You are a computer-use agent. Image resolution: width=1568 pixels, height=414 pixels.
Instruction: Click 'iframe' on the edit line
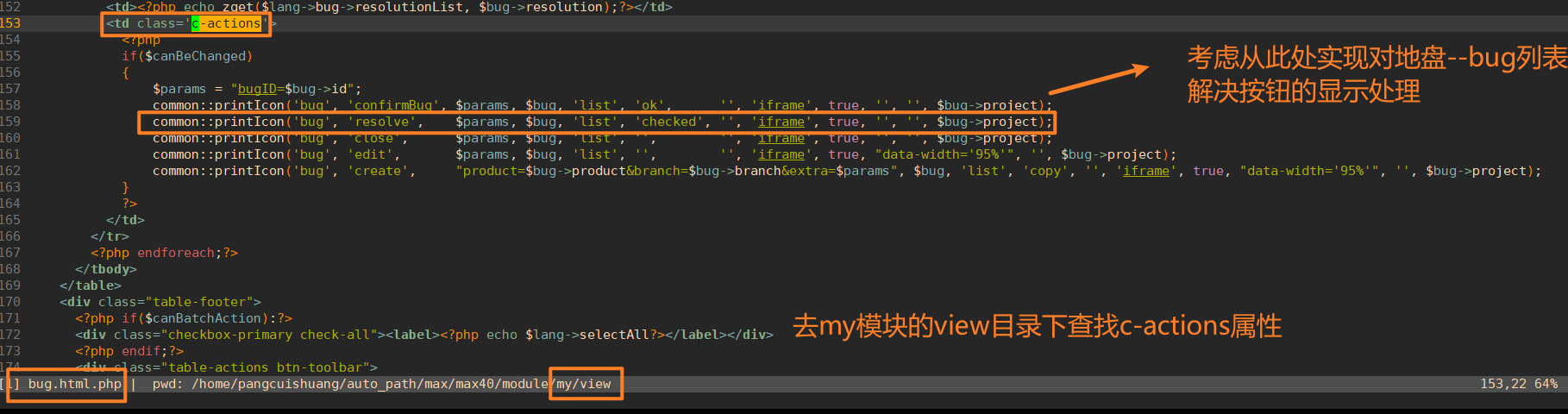coord(781,154)
